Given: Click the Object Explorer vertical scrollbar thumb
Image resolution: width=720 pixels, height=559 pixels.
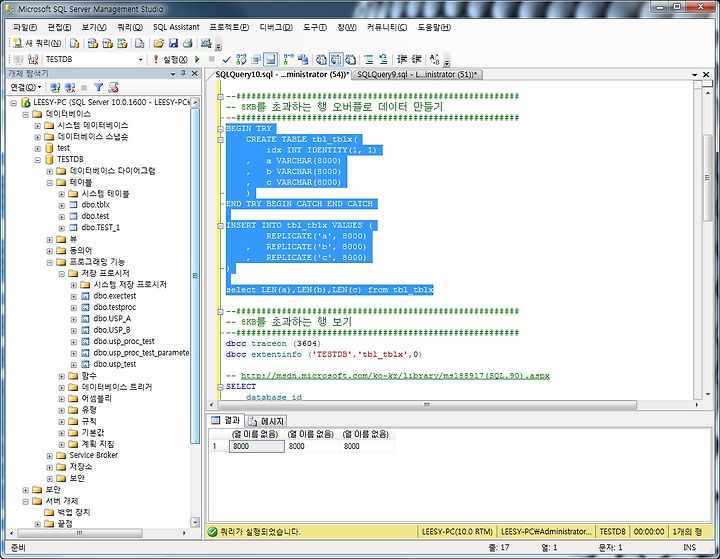Looking at the screenshot, I should tap(195, 276).
